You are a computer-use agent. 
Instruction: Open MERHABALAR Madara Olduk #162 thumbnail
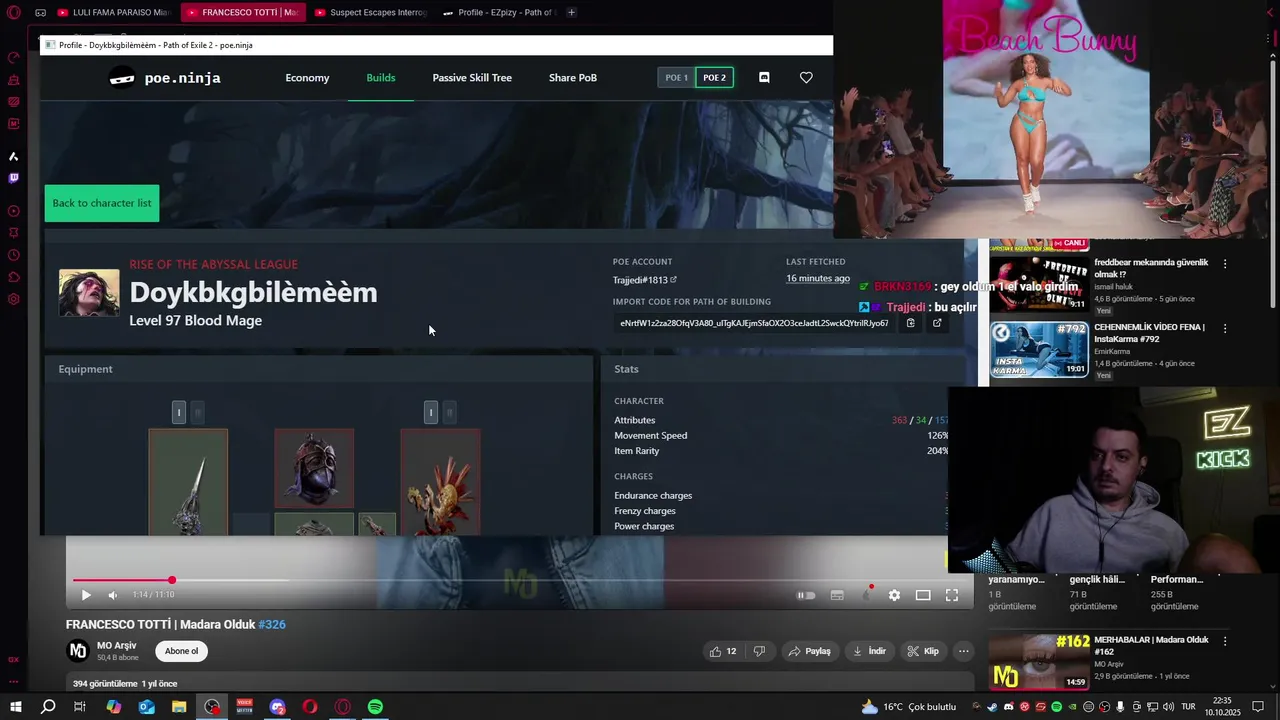(1039, 661)
